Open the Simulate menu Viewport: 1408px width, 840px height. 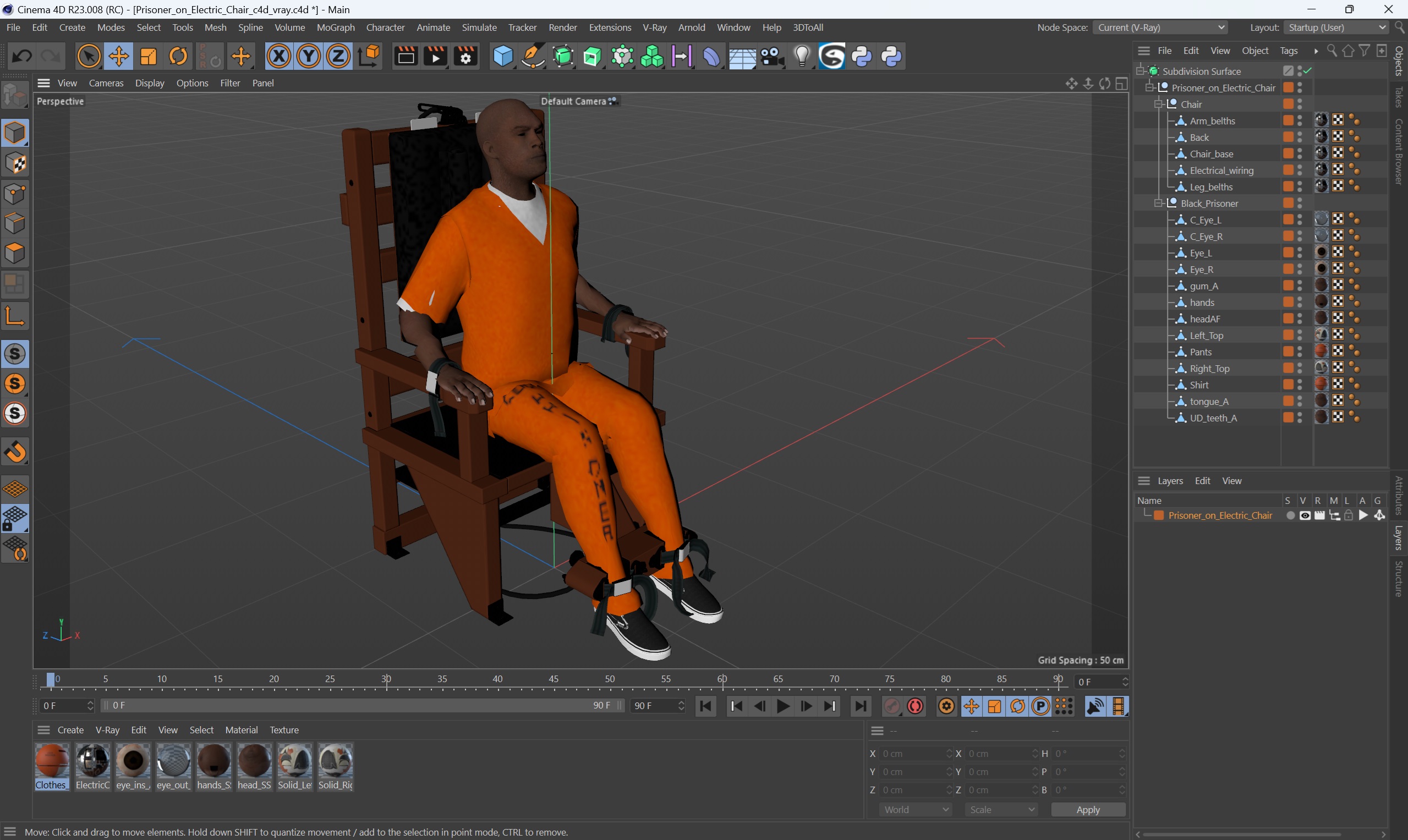pos(479,27)
